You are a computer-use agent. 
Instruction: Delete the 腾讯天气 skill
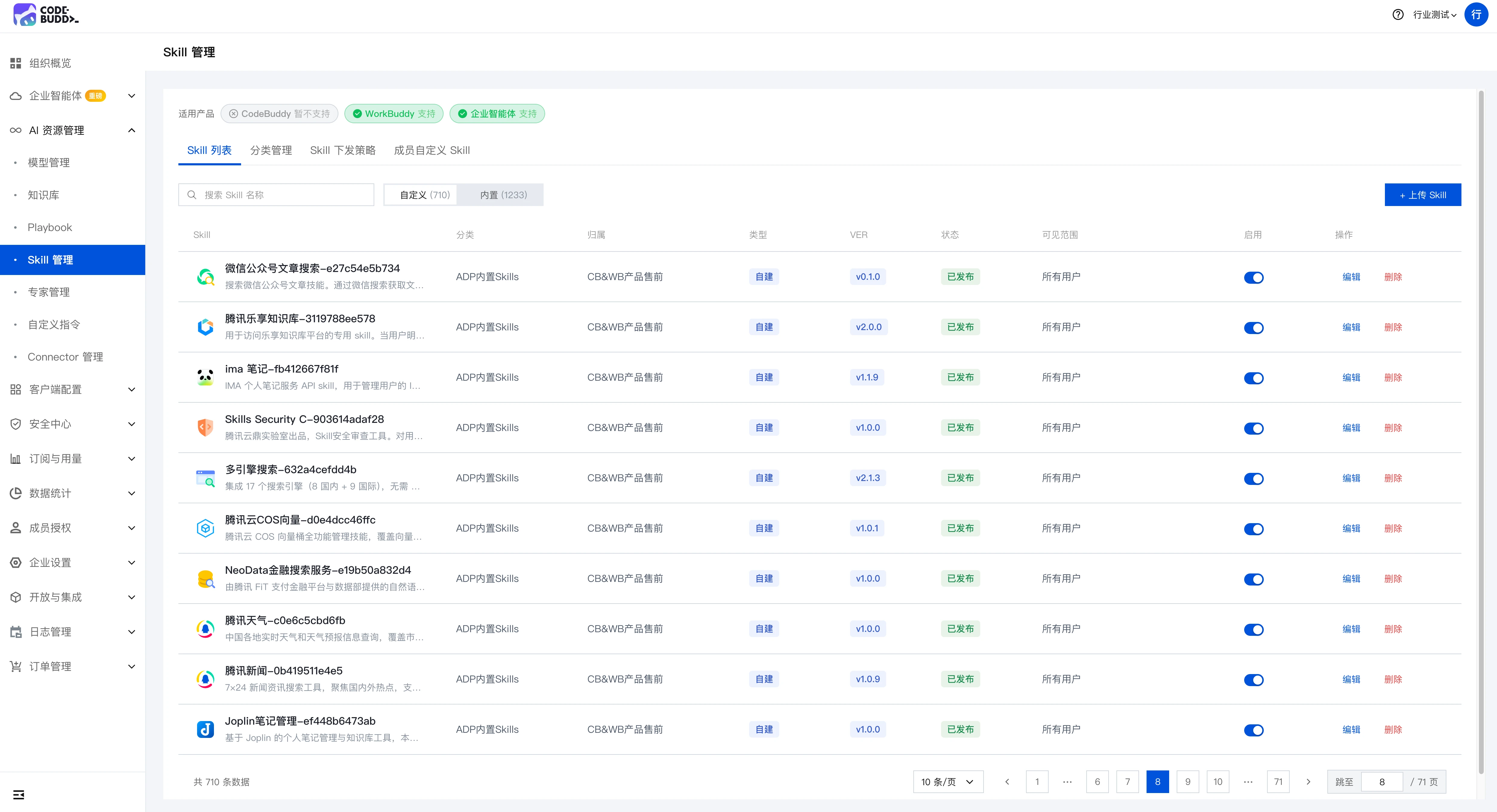tap(1393, 629)
